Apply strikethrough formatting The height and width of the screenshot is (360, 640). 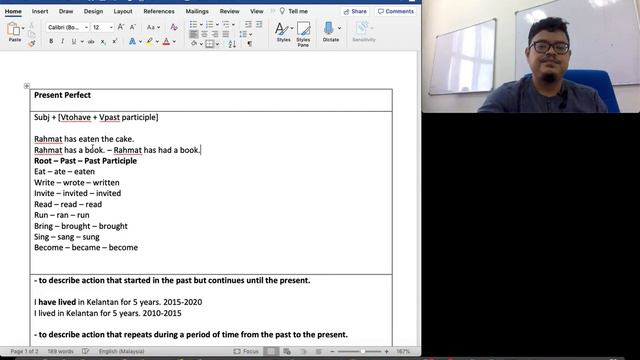[91, 42]
